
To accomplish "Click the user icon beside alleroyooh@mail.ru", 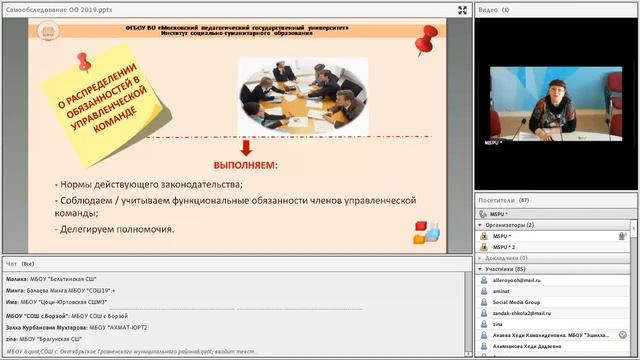I will tap(484, 280).
